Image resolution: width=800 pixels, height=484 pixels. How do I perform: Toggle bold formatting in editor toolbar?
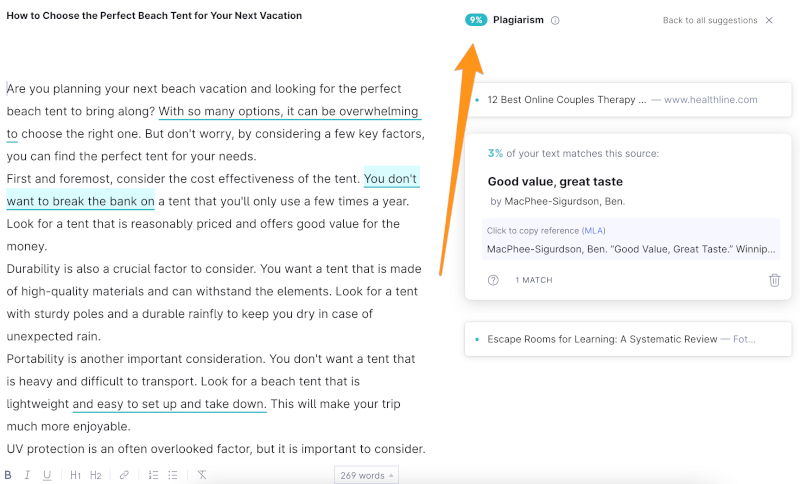click(x=8, y=475)
